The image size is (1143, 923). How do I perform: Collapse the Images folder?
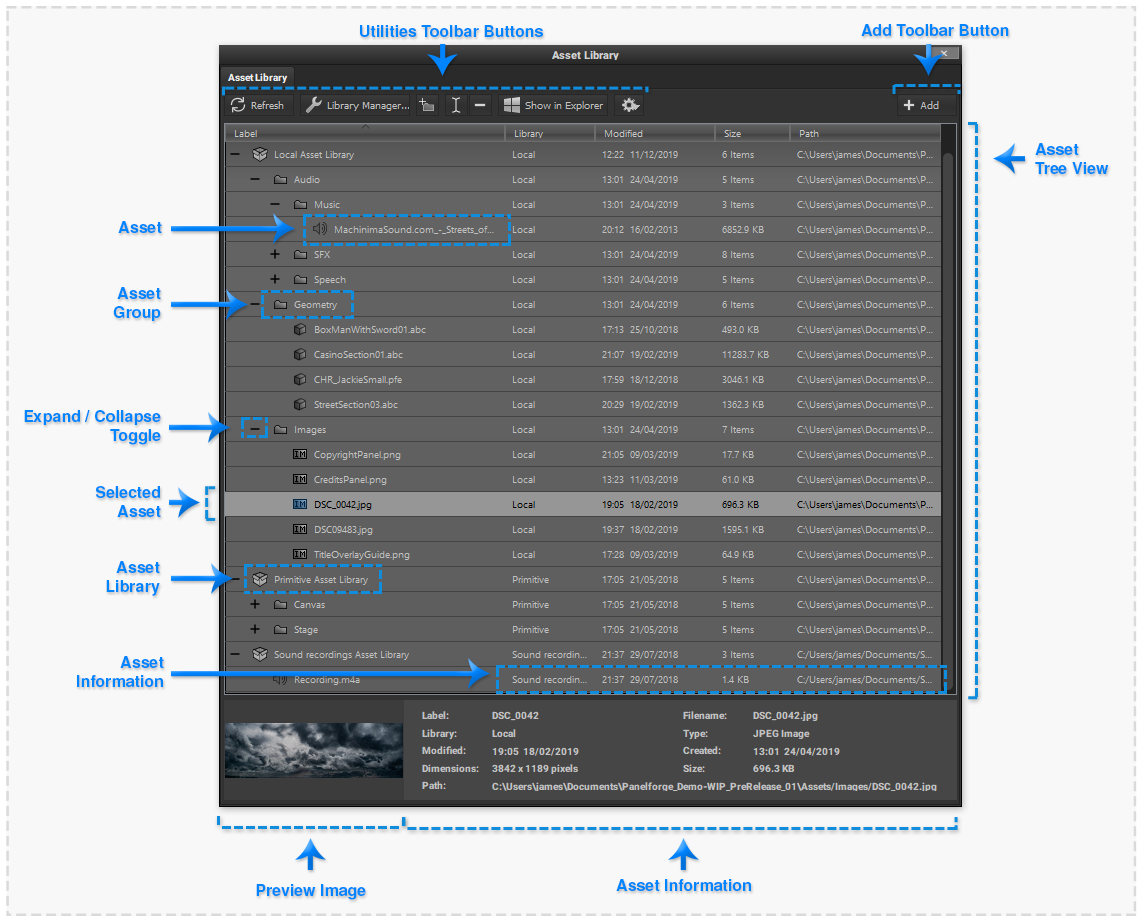[255, 430]
